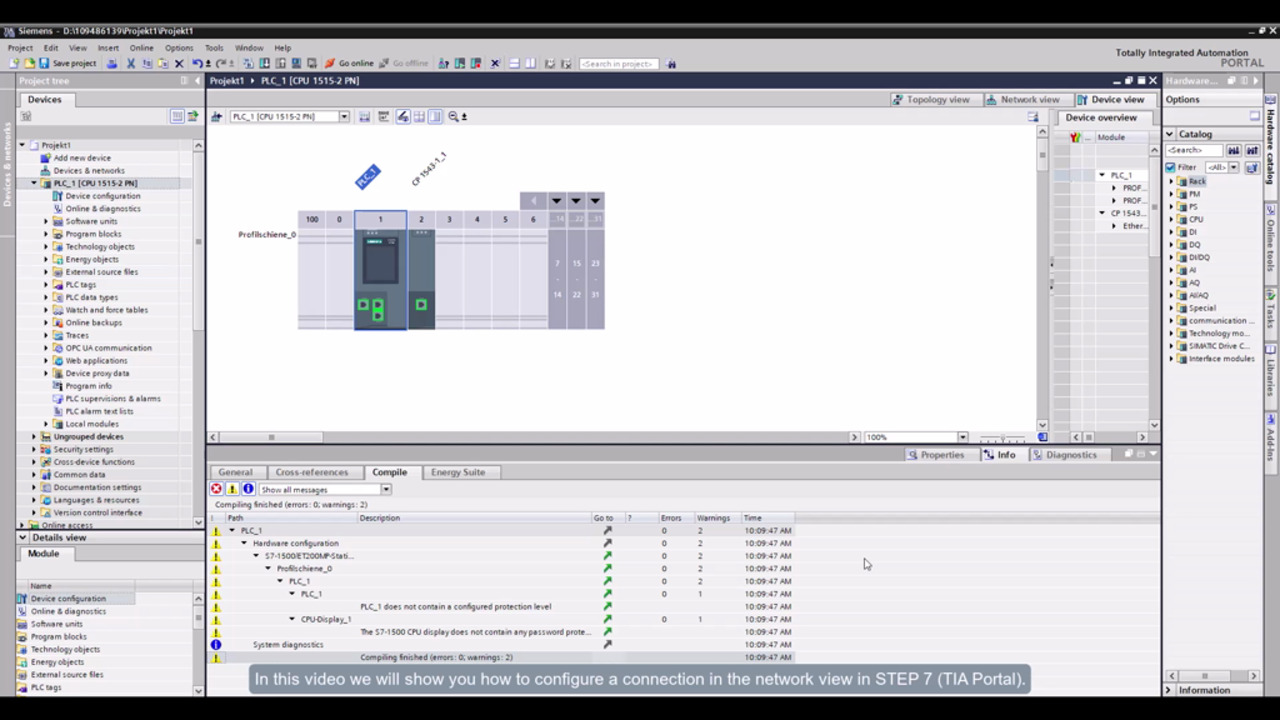Viewport: 1280px width, 720px height.
Task: Click the zoom slider beside the 100% box
Action: [1002, 437]
